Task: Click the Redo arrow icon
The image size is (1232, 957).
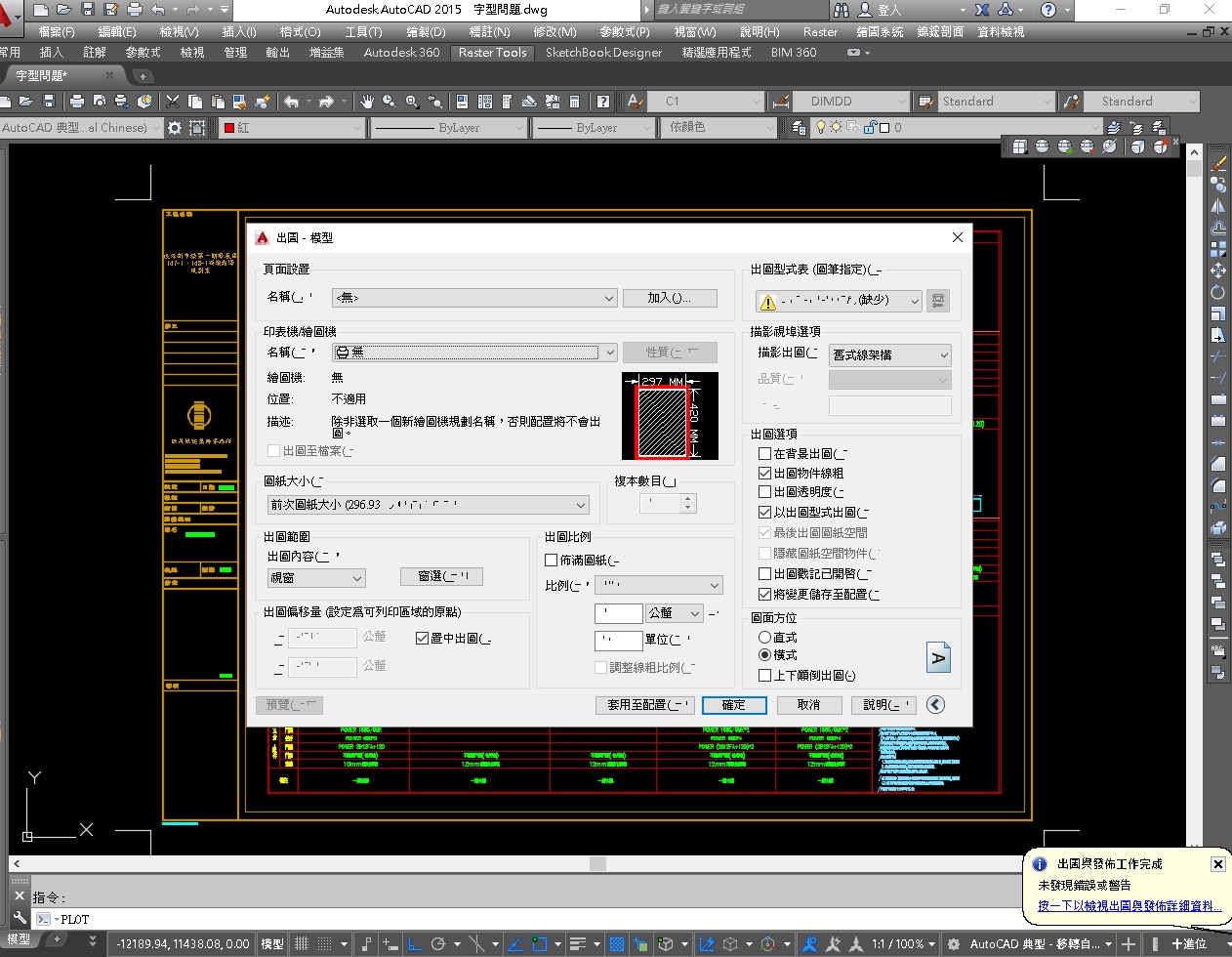Action: 326,101
